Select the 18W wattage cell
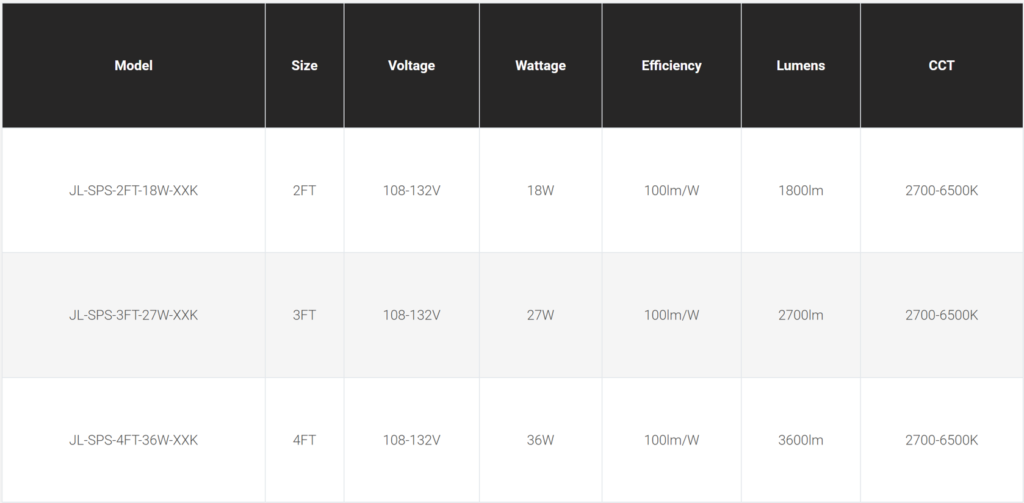The image size is (1024, 503). [x=540, y=190]
